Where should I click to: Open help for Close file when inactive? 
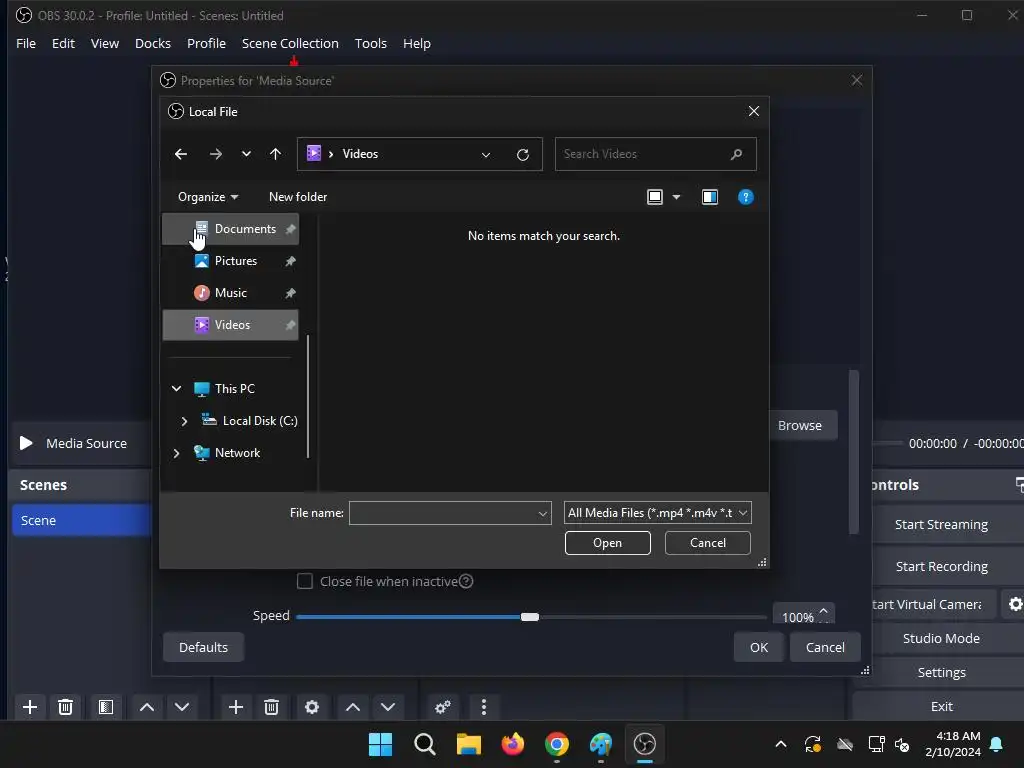tap(466, 581)
